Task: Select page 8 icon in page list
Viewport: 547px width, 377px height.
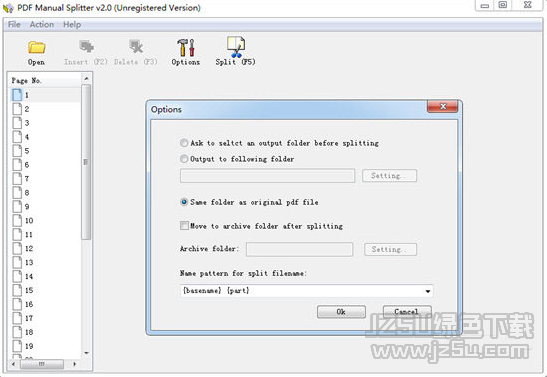Action: click(x=17, y=193)
